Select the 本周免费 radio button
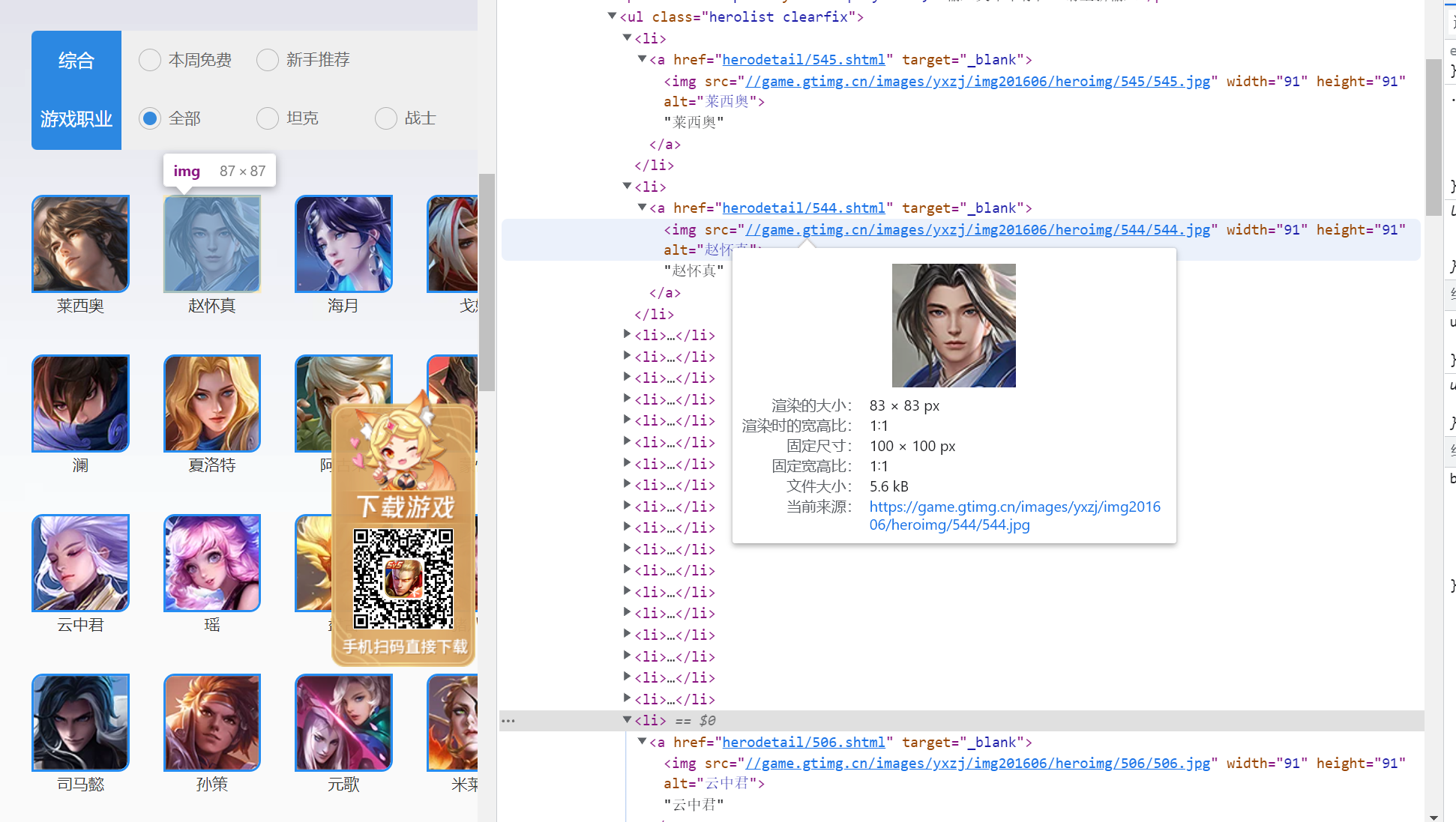Image resolution: width=1456 pixels, height=822 pixels. pos(150,60)
